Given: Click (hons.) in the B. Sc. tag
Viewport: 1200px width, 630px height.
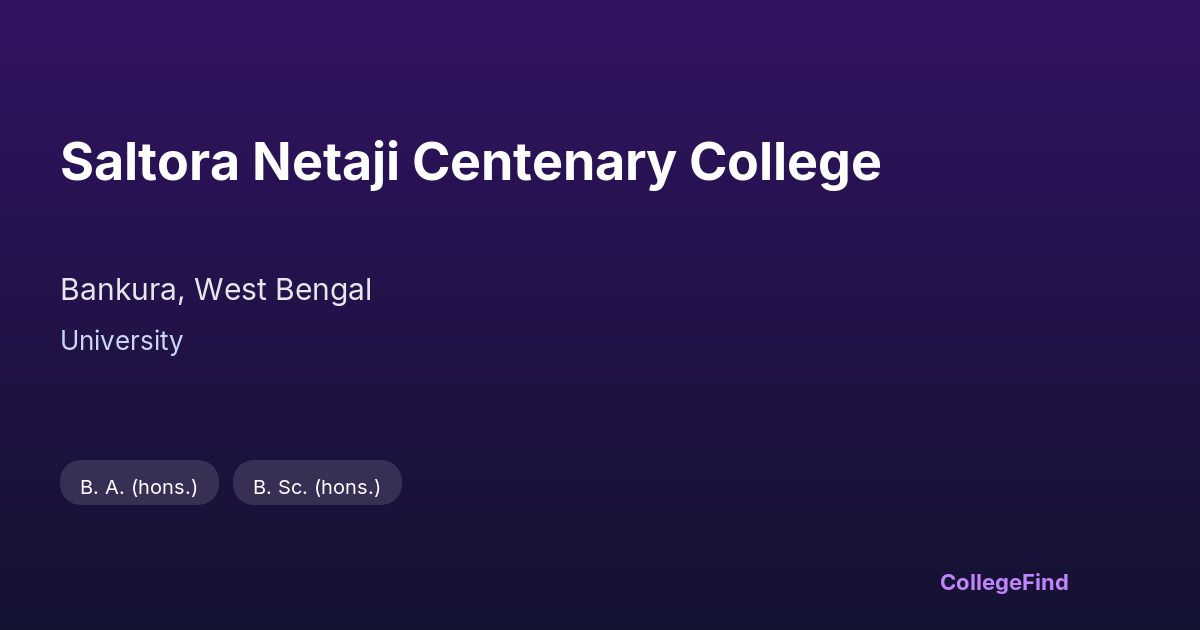Looking at the screenshot, I should (x=347, y=487).
